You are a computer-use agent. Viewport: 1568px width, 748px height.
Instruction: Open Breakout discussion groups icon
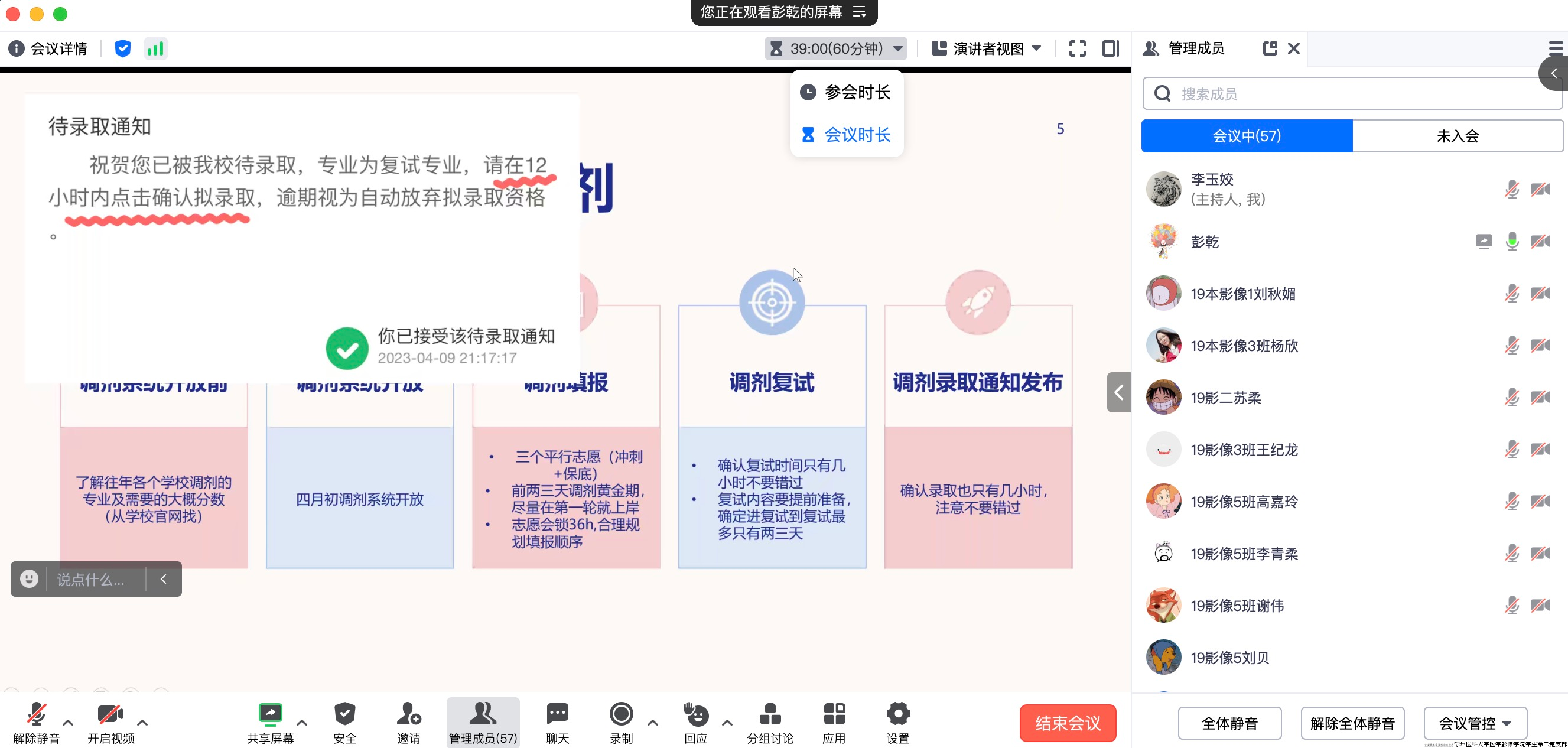pyautogui.click(x=770, y=714)
